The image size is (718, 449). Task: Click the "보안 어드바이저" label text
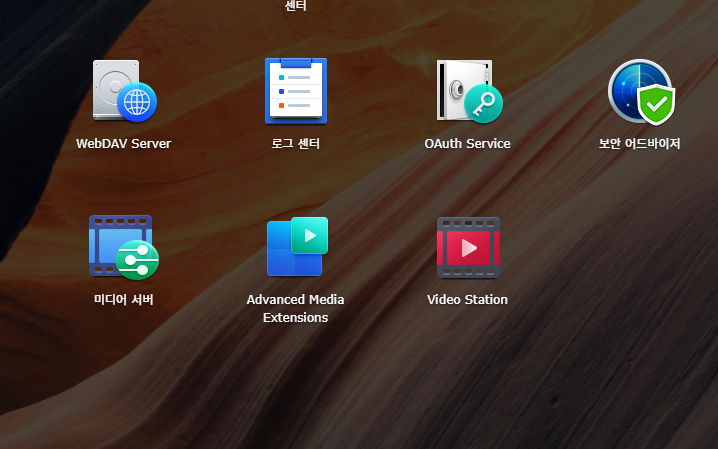(639, 143)
